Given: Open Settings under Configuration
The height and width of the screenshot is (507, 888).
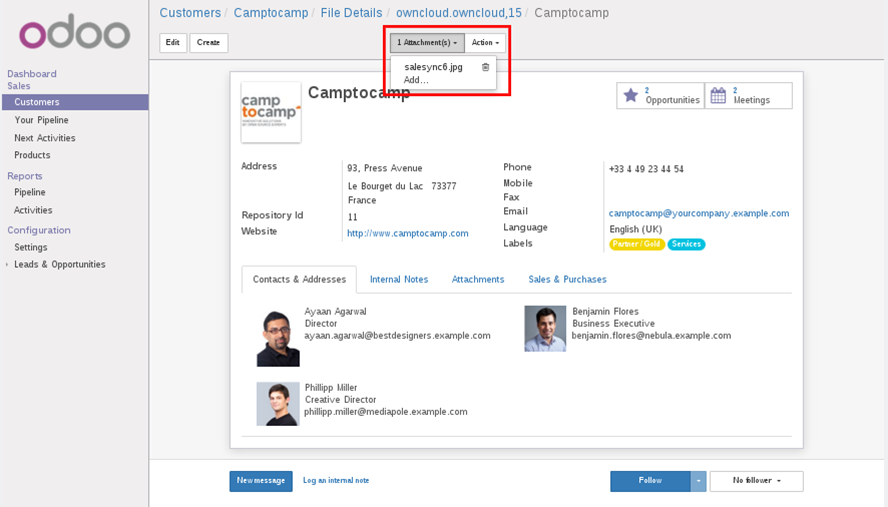Looking at the screenshot, I should click(x=31, y=248).
